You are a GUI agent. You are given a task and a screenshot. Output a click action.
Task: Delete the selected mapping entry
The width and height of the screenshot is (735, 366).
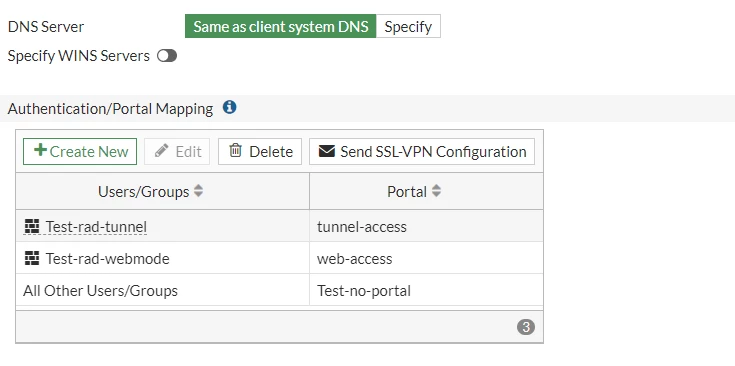click(x=260, y=151)
